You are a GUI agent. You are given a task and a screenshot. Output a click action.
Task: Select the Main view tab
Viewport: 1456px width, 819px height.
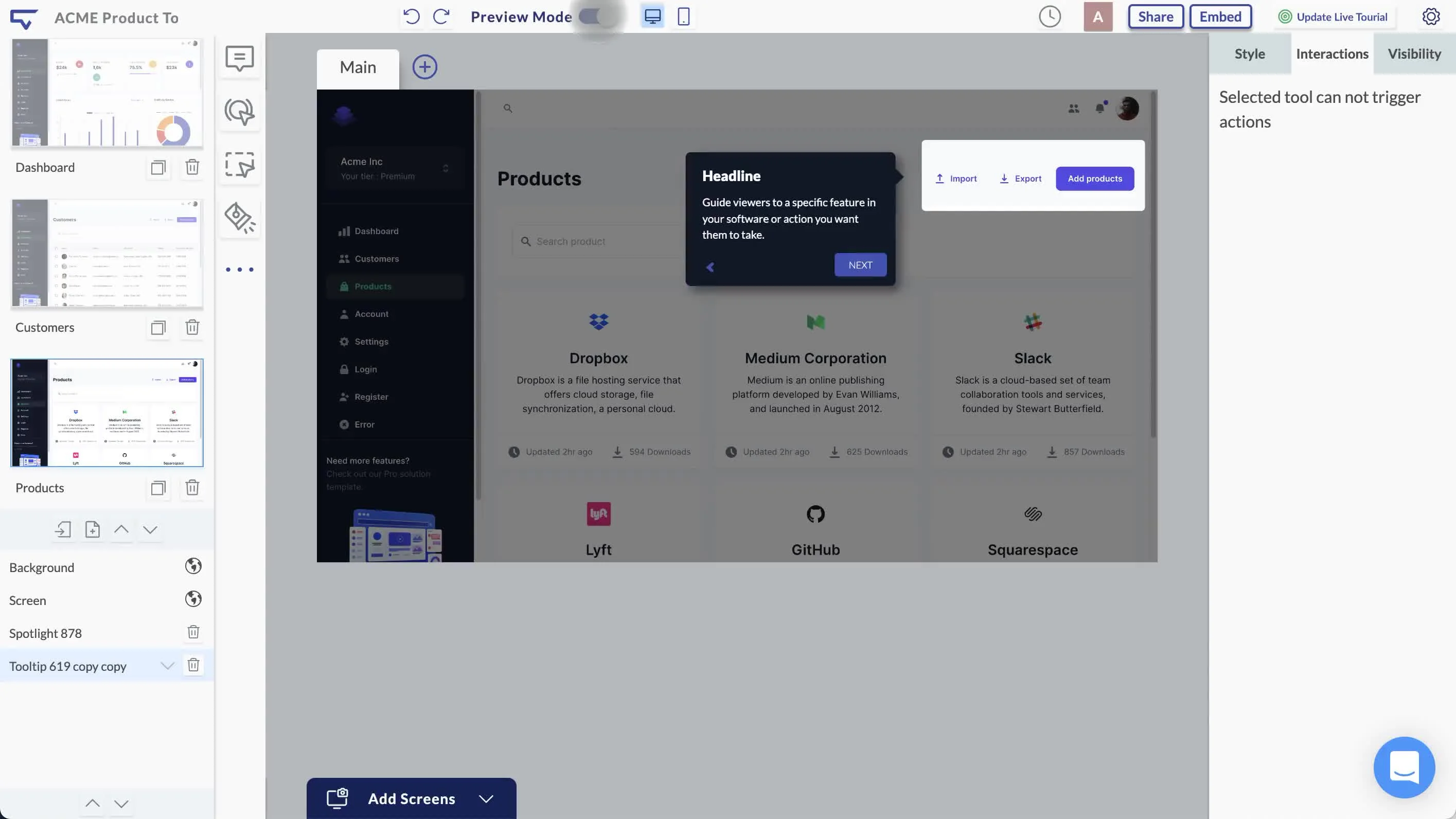pyautogui.click(x=358, y=68)
